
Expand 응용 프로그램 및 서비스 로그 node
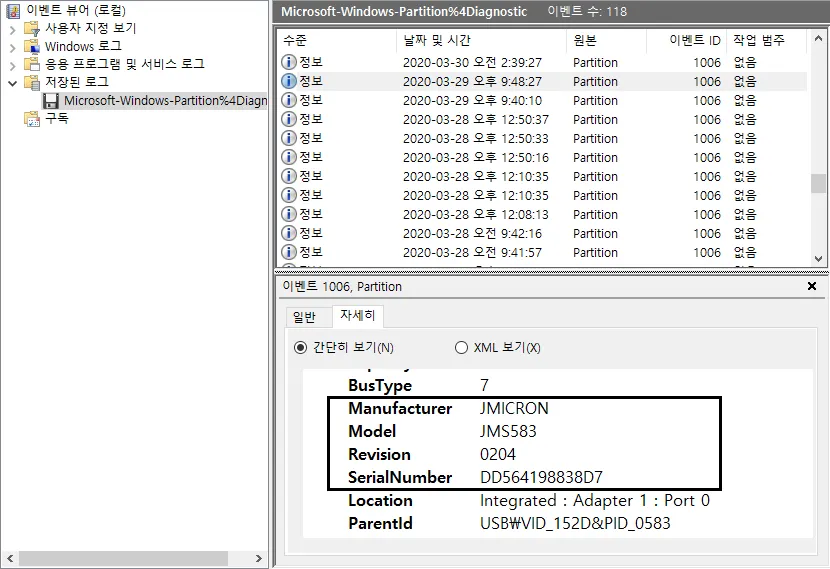(12, 65)
